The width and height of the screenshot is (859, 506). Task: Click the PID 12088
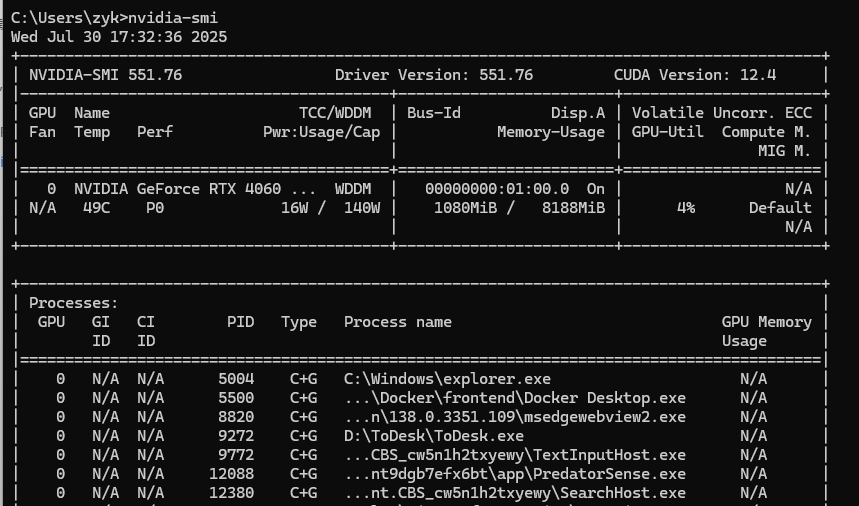pos(232,474)
